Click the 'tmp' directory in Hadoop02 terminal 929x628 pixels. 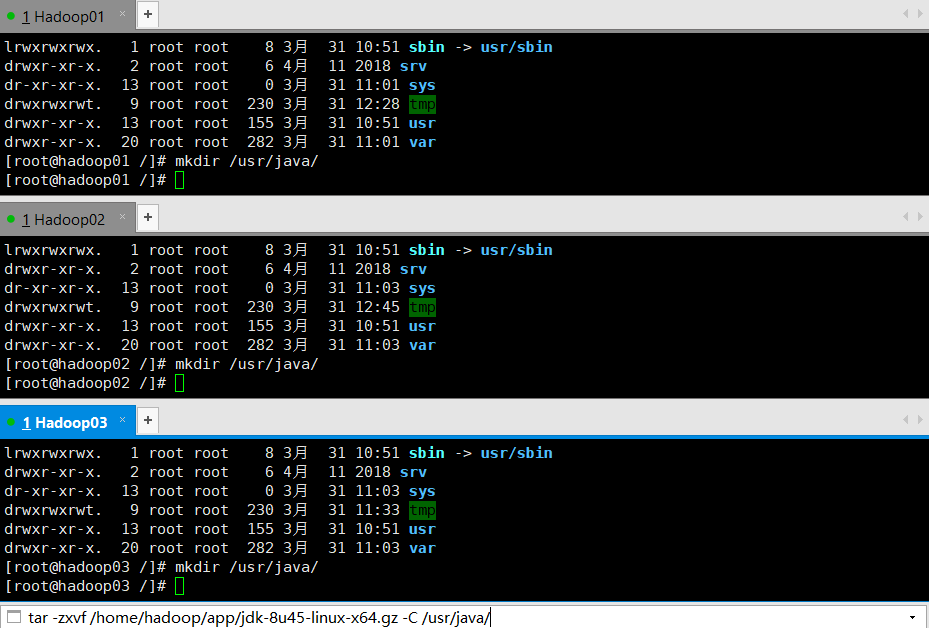(x=422, y=307)
